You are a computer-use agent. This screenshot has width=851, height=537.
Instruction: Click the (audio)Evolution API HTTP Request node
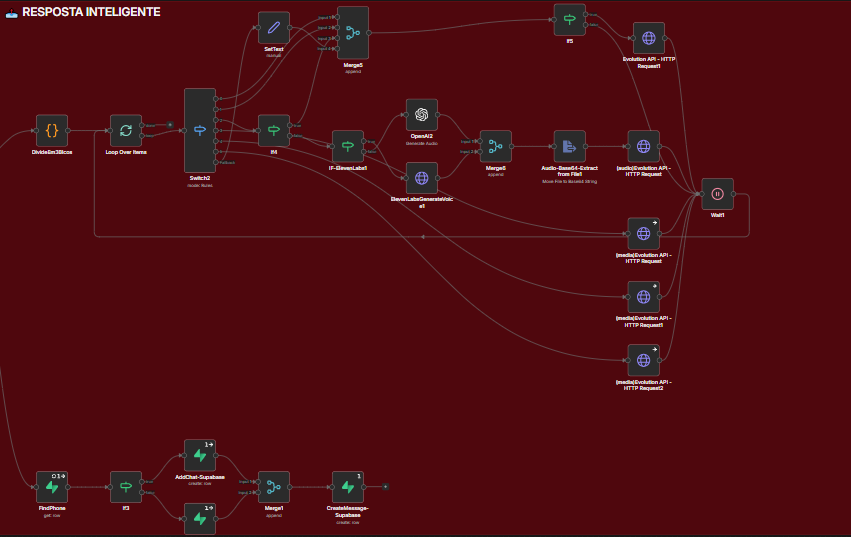(x=643, y=146)
